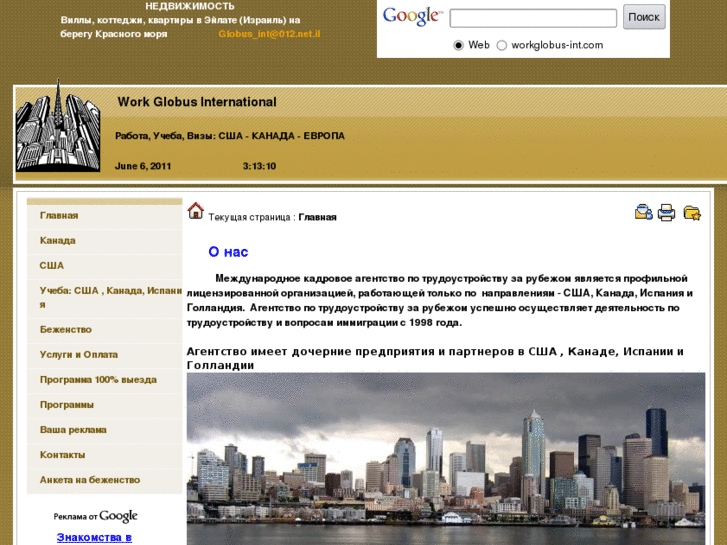
Task: Click the 3:13:10 clock text
Action: tap(259, 166)
